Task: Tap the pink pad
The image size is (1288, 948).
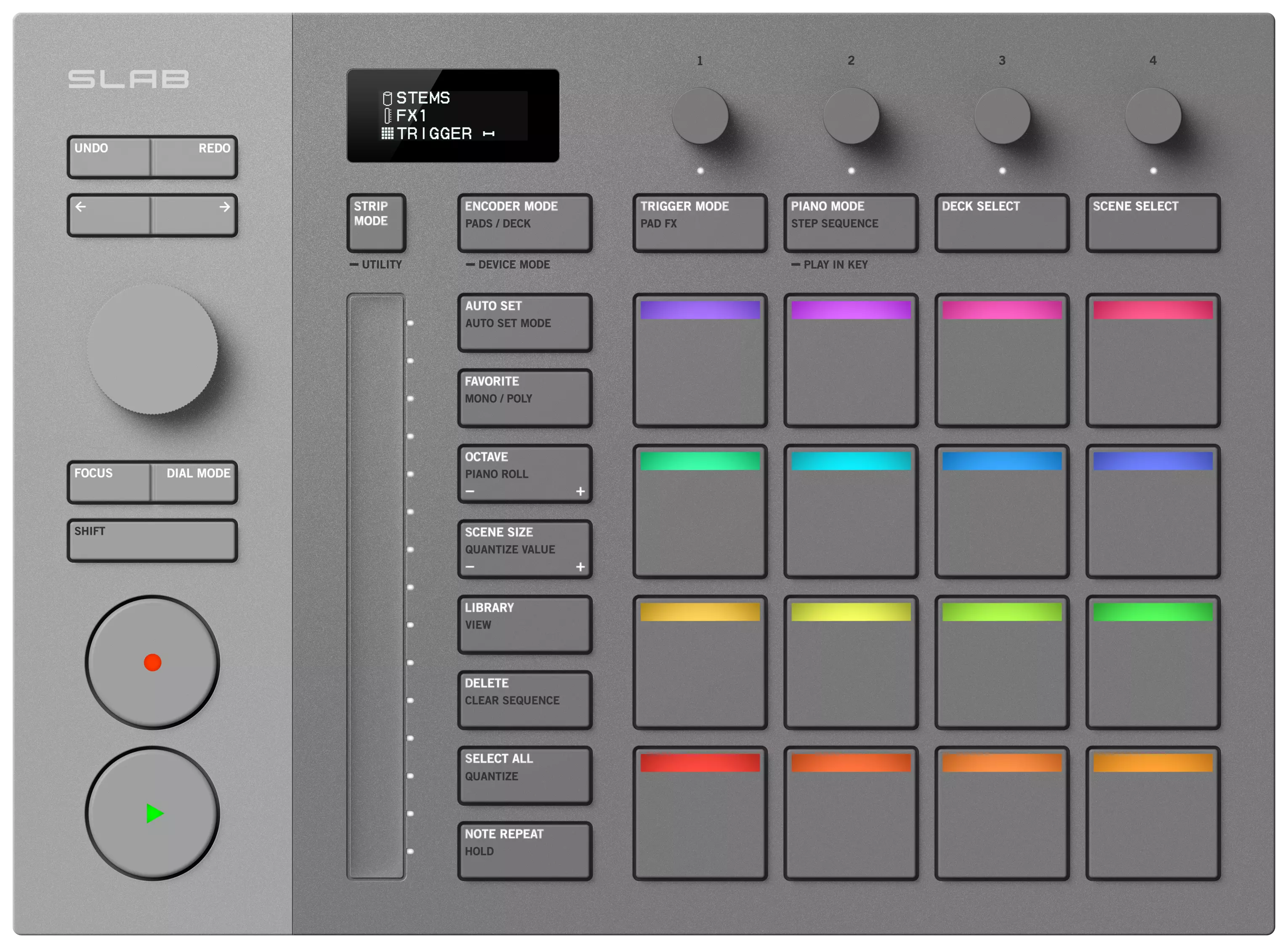Action: click(1002, 360)
